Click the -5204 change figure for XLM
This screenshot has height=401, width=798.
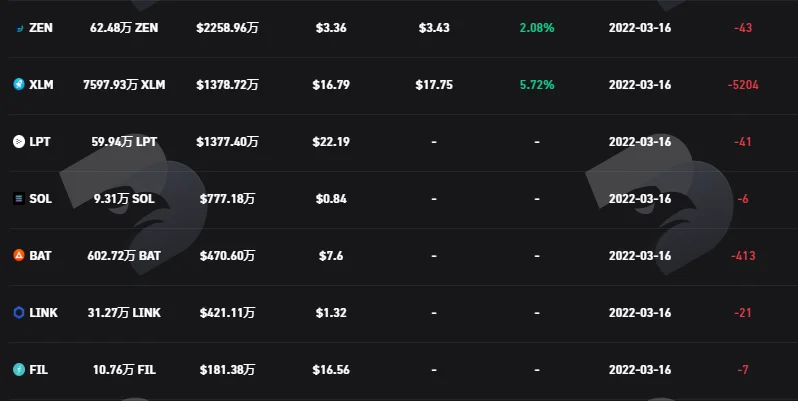[x=743, y=84]
